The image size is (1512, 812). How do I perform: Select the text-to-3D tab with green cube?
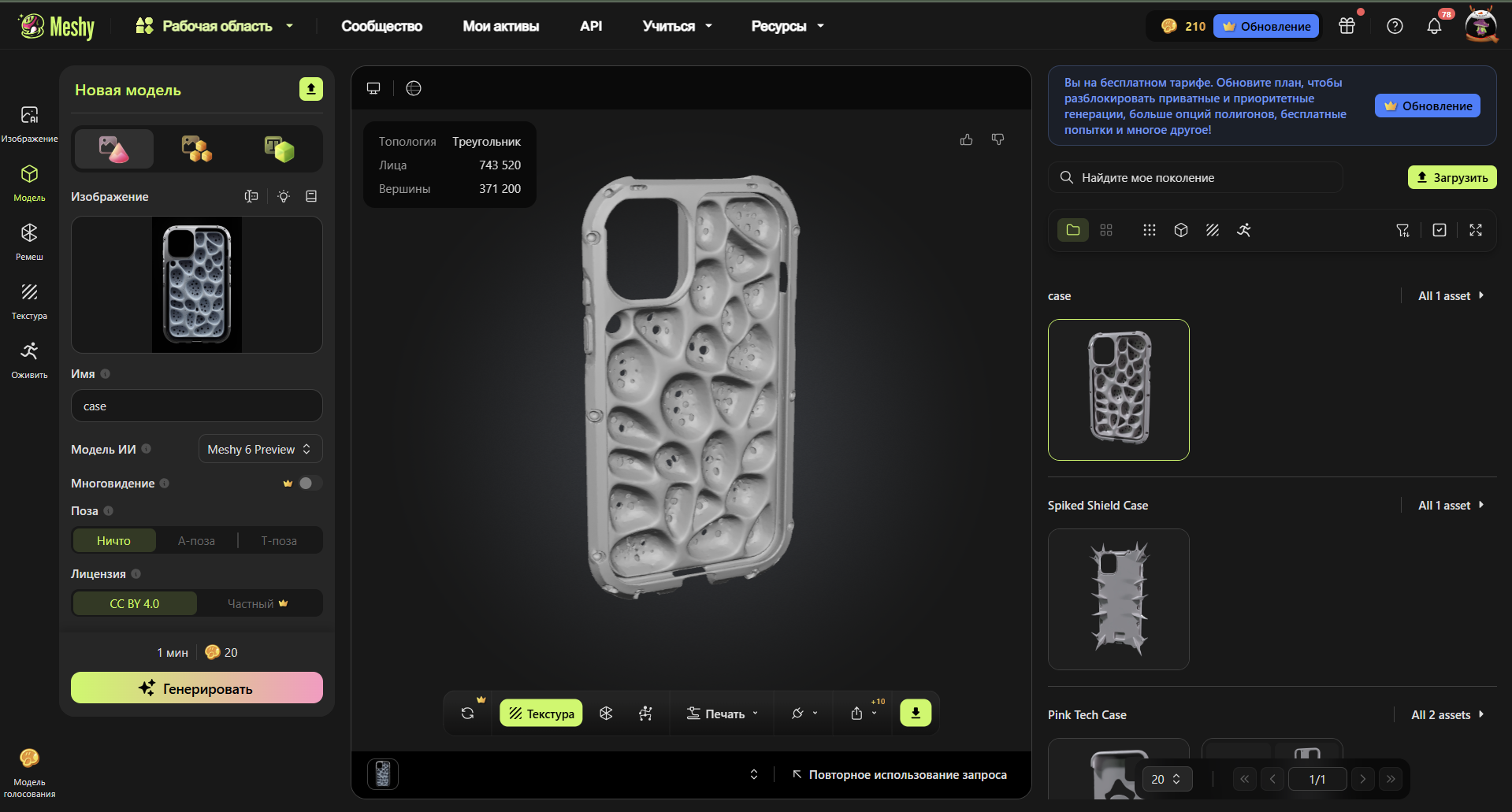(x=279, y=149)
